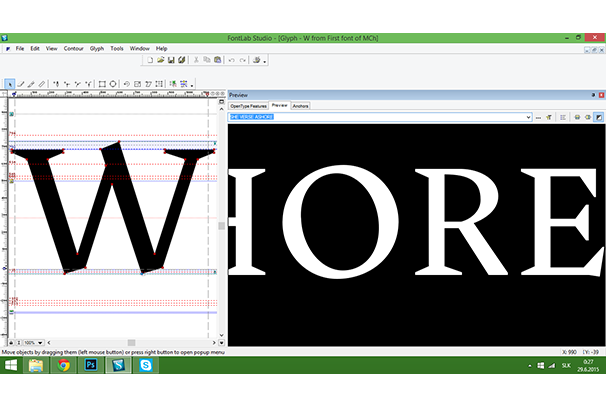The height and width of the screenshot is (406, 606).
Task: Select the Rectangle shape tool
Action: (102, 84)
